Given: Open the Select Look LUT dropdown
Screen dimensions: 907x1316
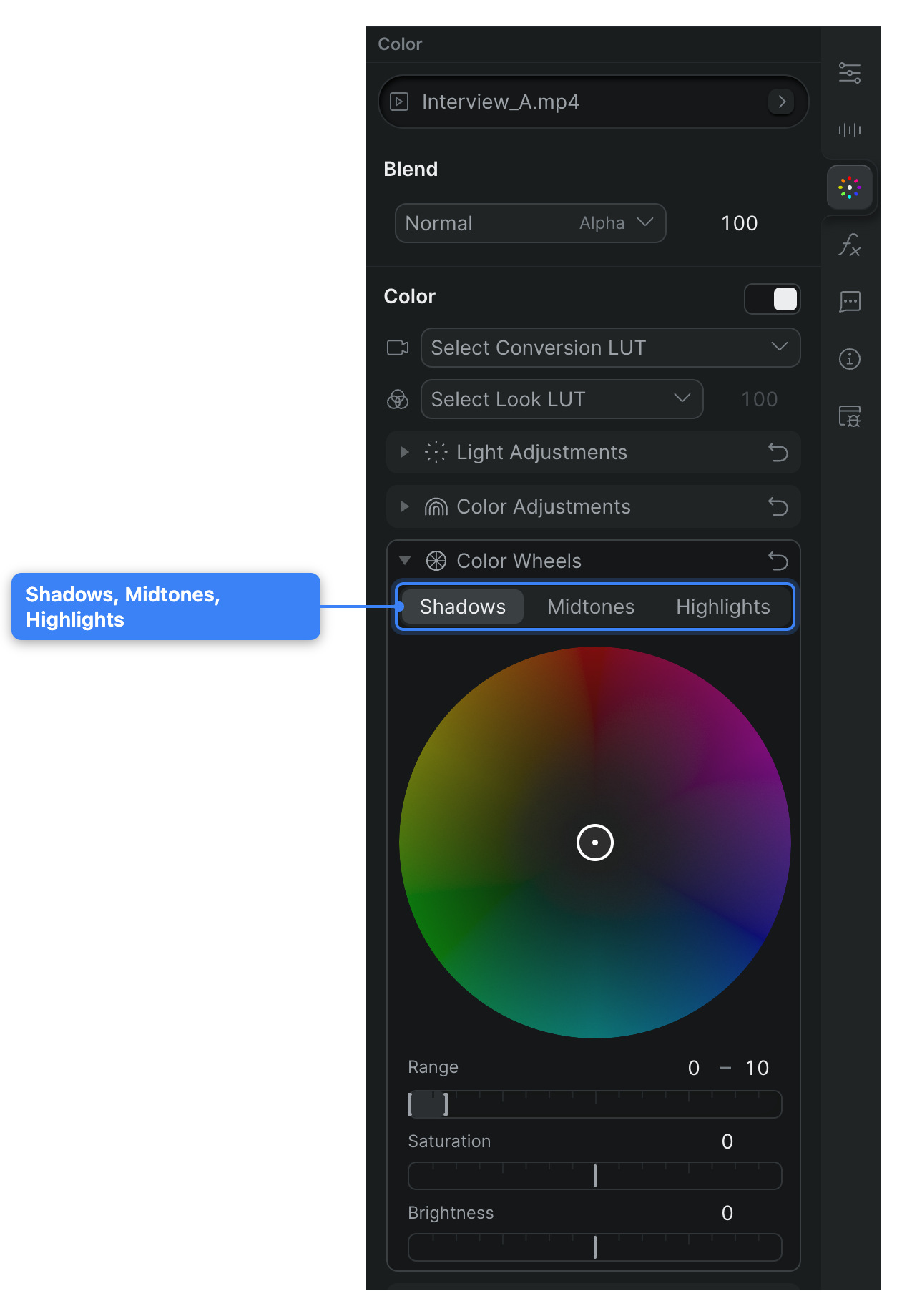Looking at the screenshot, I should (x=562, y=399).
